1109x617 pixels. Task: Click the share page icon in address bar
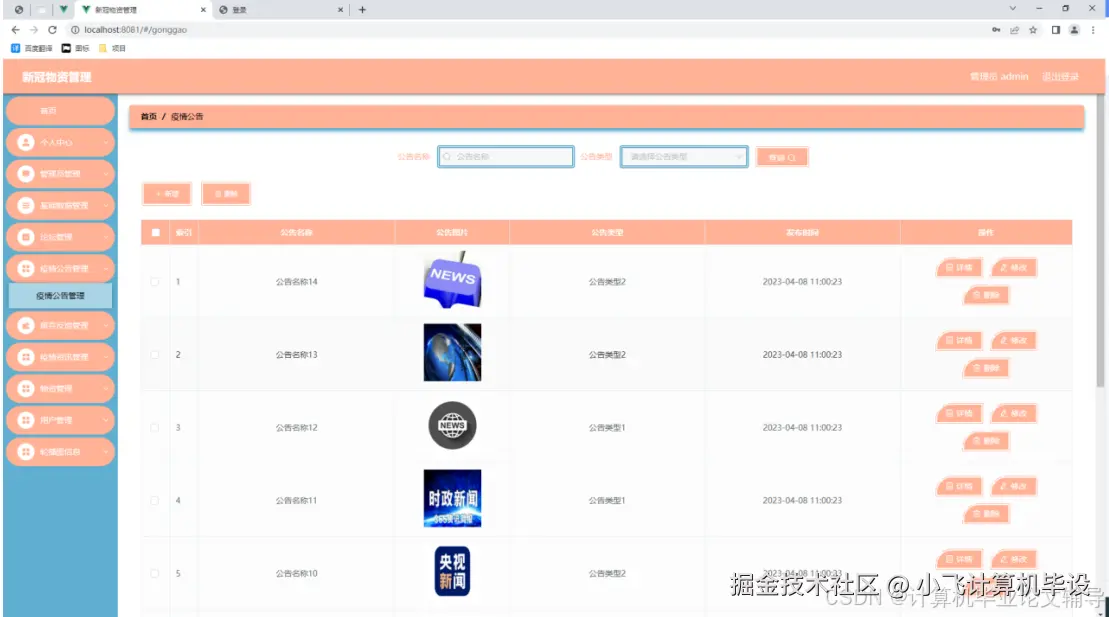[x=1015, y=30]
